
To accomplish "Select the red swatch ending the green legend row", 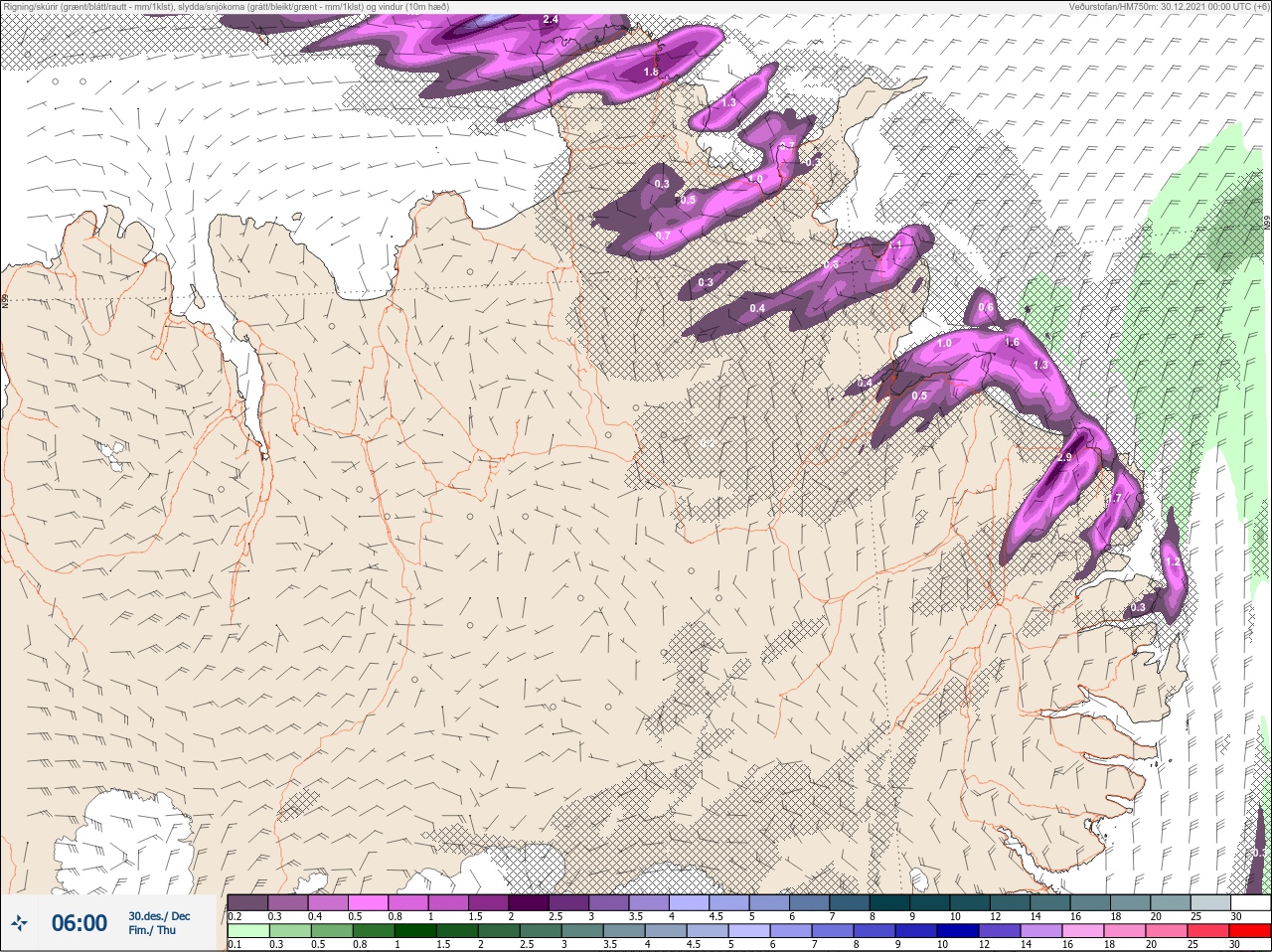I will coord(1250,931).
